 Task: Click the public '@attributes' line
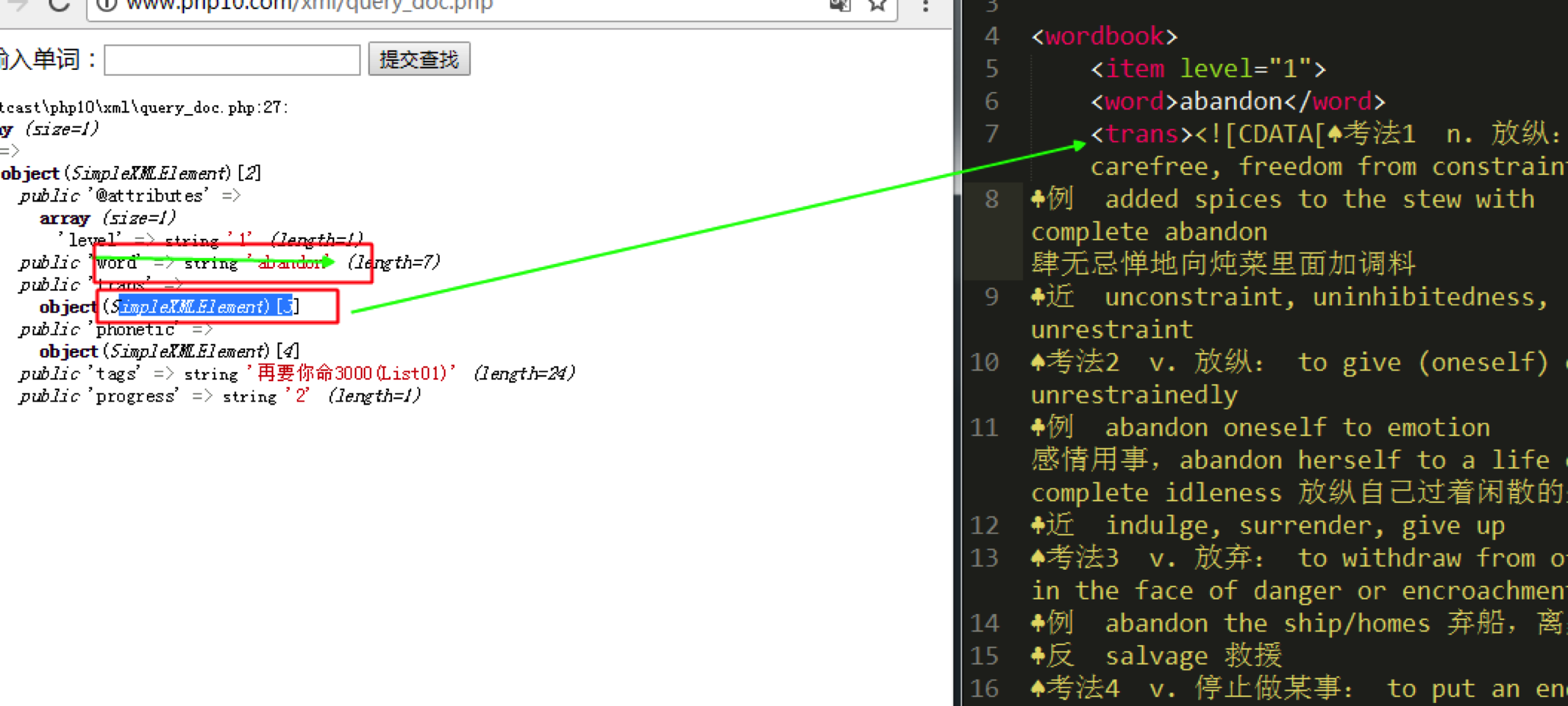click(x=130, y=196)
